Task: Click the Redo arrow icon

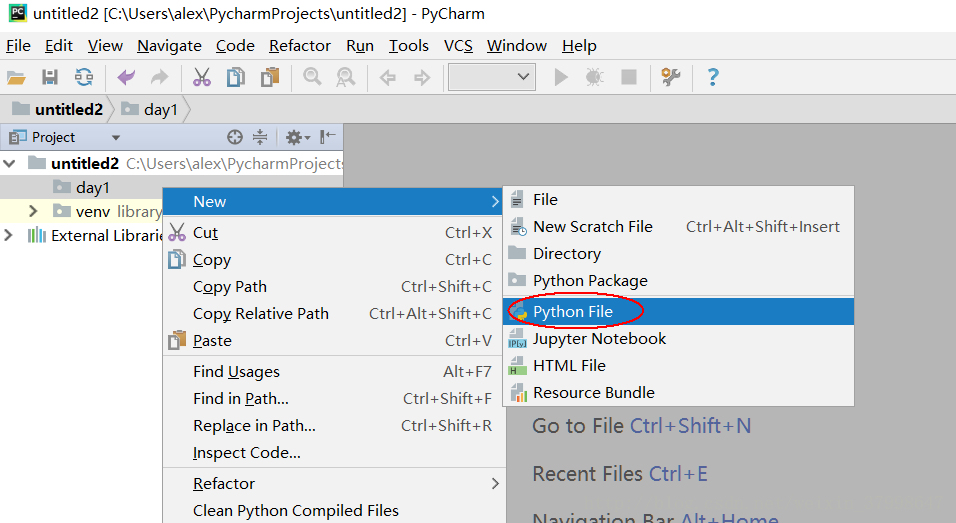Action: coord(159,77)
